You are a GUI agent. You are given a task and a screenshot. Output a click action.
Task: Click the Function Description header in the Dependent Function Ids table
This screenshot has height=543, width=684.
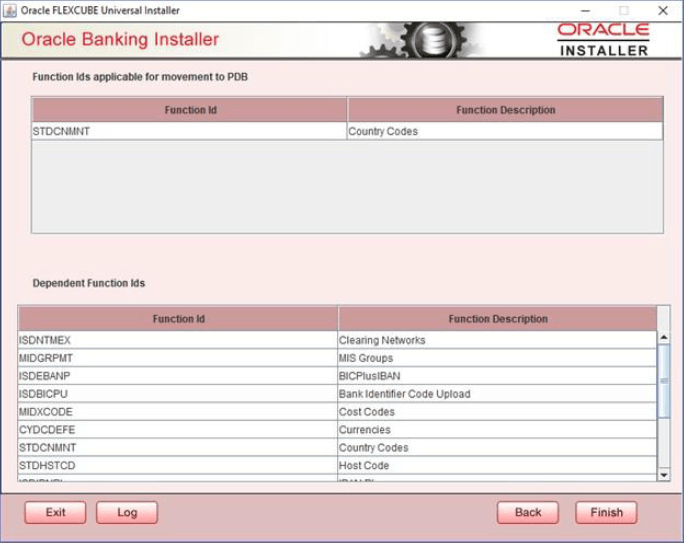pos(497,319)
